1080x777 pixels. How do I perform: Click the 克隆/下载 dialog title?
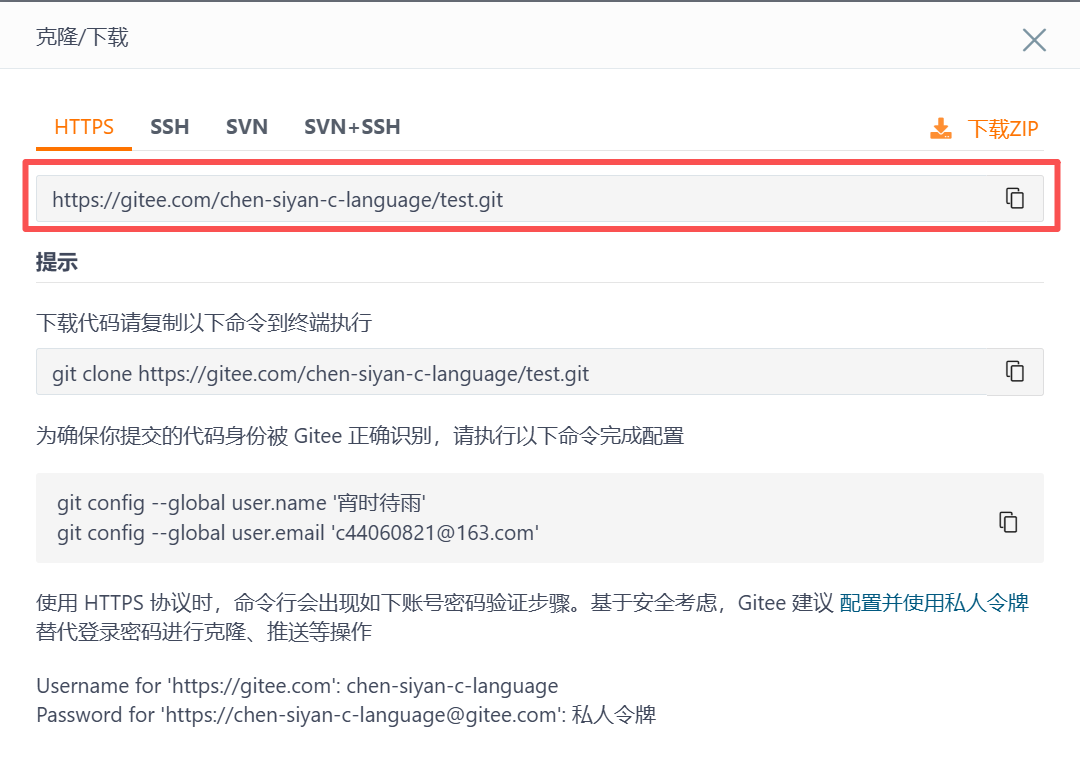82,37
